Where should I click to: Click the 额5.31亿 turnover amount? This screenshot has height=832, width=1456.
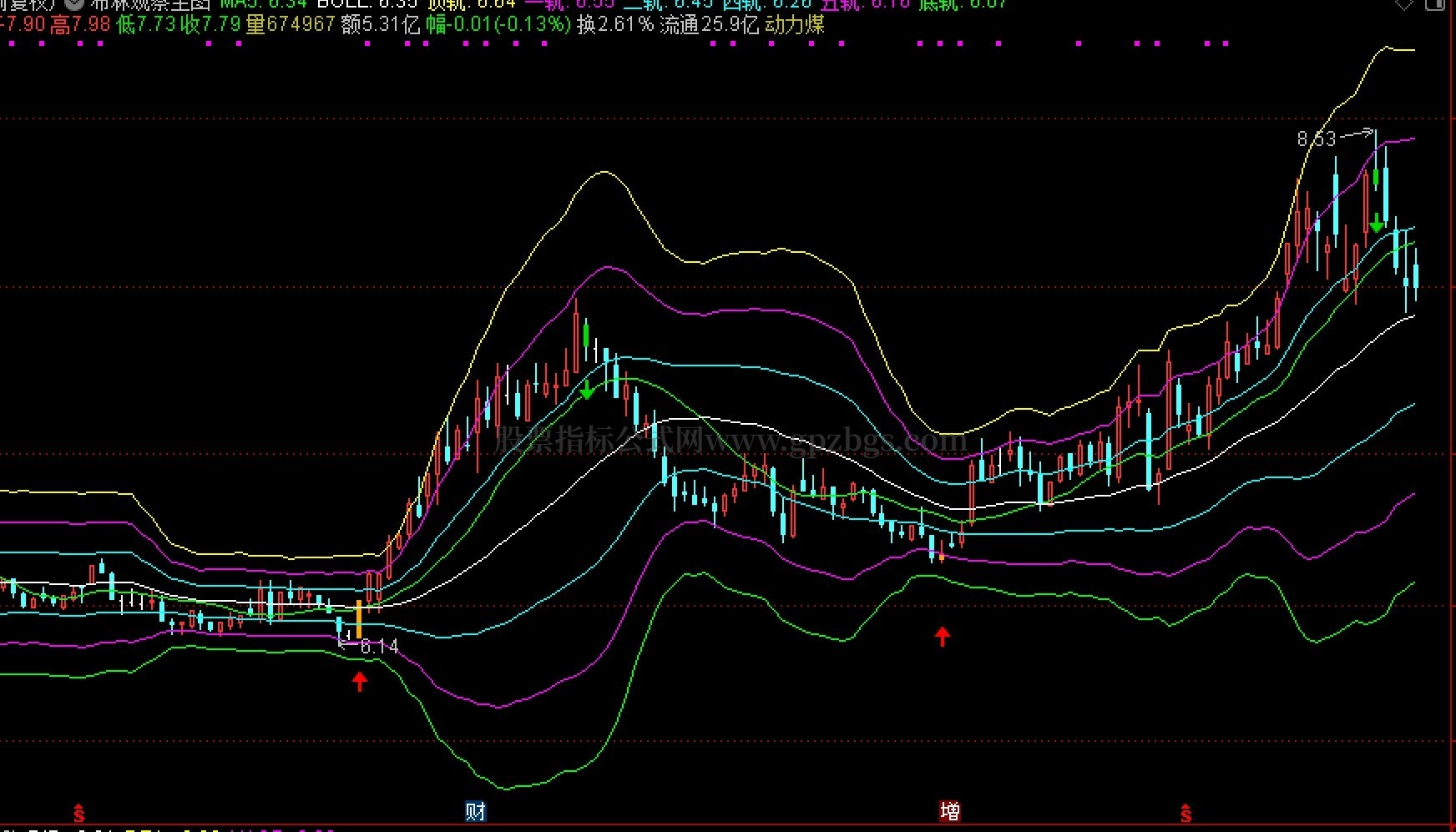(x=381, y=25)
